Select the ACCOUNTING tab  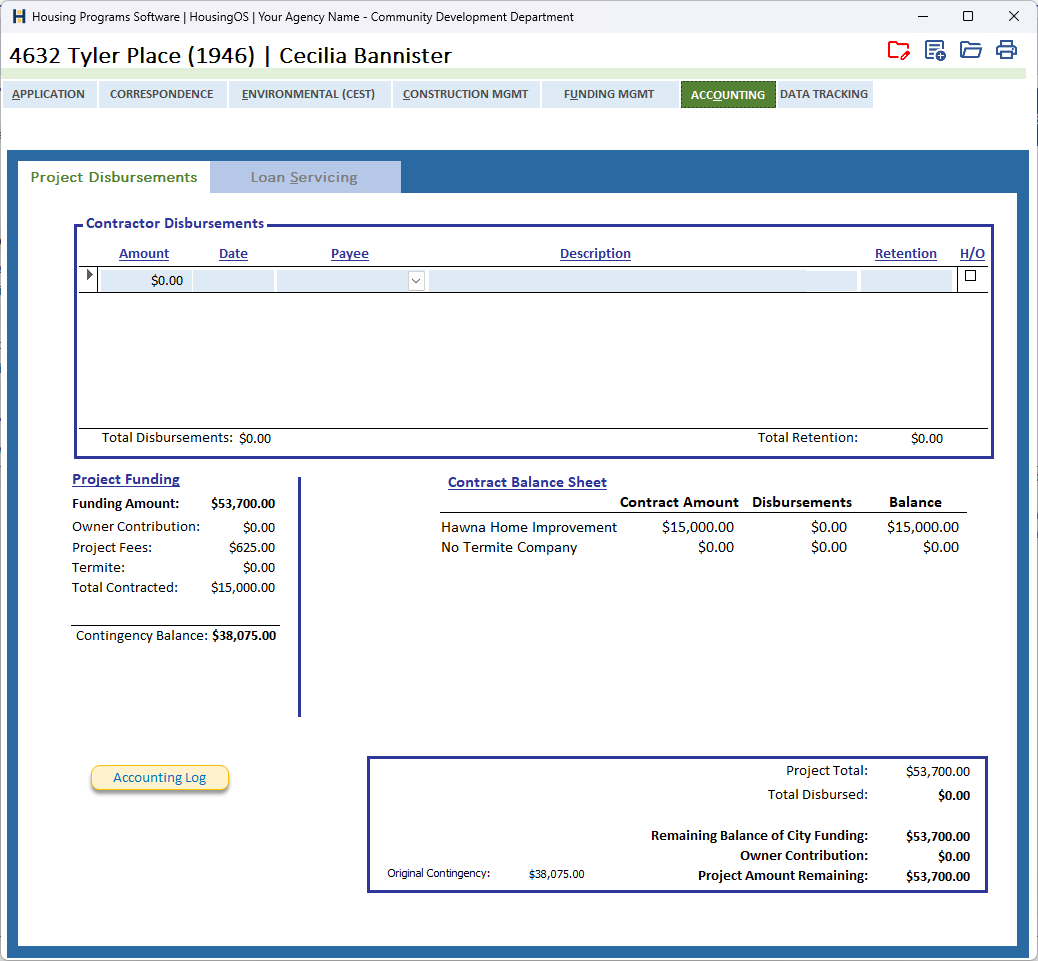[728, 95]
